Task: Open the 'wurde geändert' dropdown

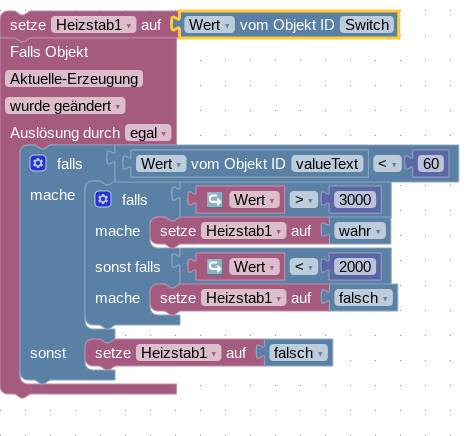Action: (x=65, y=106)
